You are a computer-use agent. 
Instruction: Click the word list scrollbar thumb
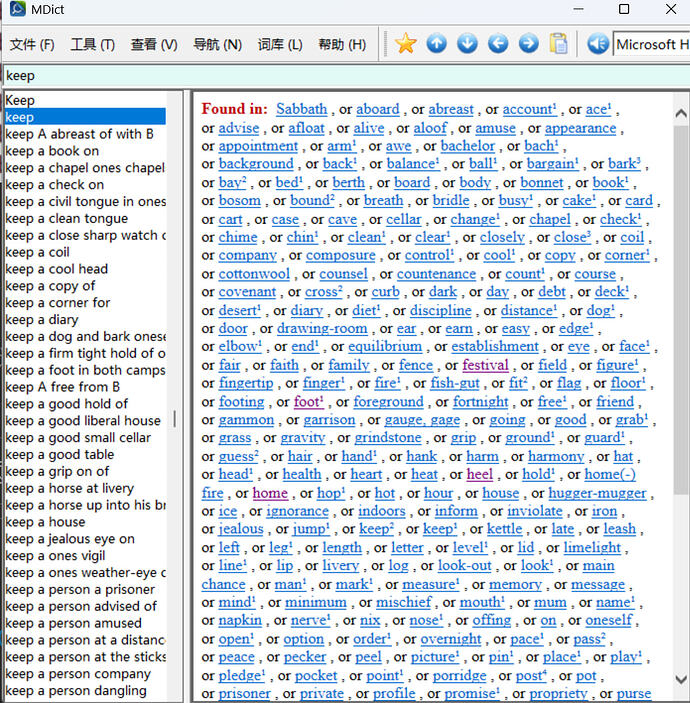click(x=174, y=419)
